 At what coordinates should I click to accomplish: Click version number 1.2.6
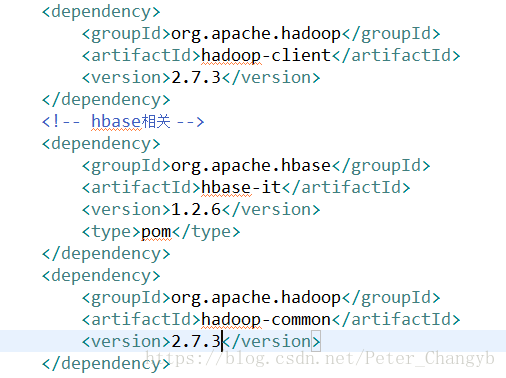pyautogui.click(x=196, y=210)
